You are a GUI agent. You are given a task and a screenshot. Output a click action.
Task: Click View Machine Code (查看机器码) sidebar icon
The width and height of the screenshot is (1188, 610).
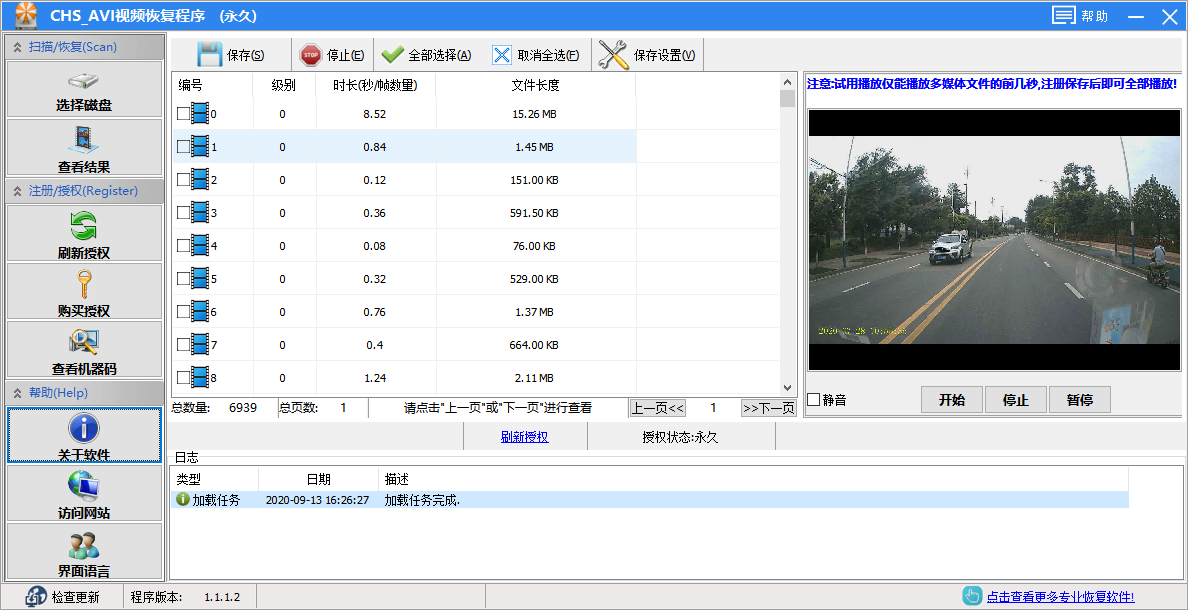coord(84,350)
